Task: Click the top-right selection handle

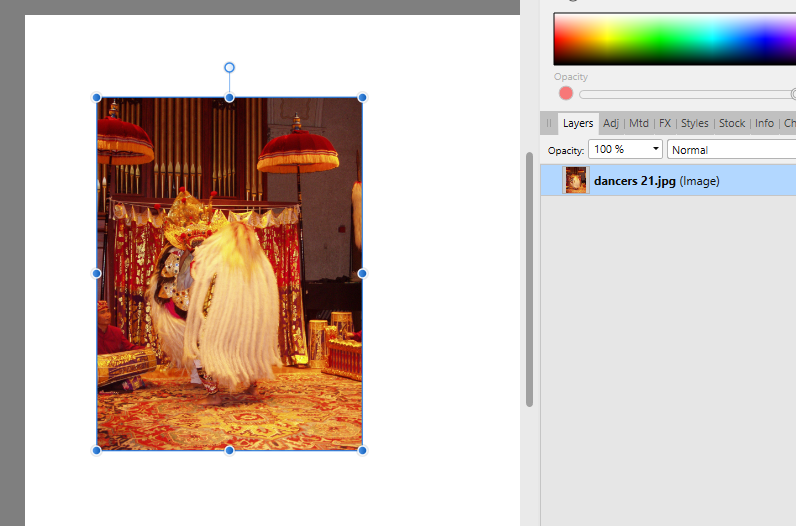Action: coord(362,97)
